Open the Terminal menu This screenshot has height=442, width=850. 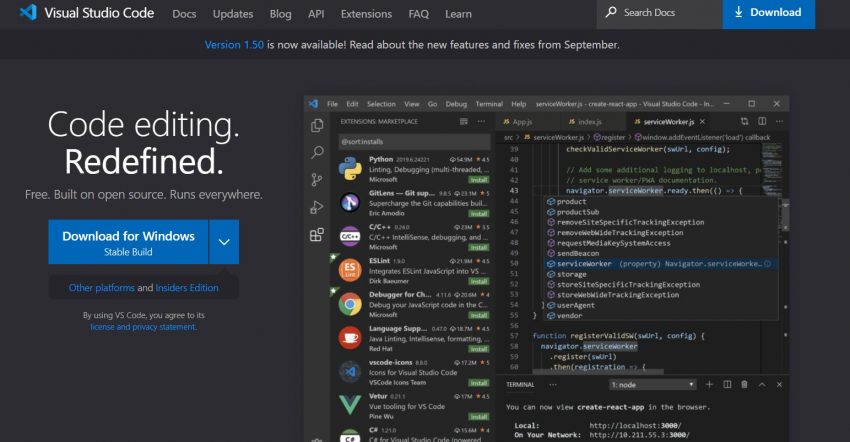click(x=489, y=104)
